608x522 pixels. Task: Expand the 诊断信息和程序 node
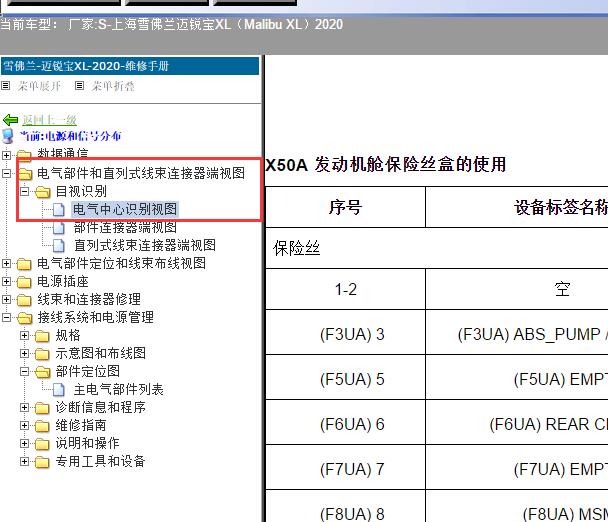pyautogui.click(x=24, y=408)
